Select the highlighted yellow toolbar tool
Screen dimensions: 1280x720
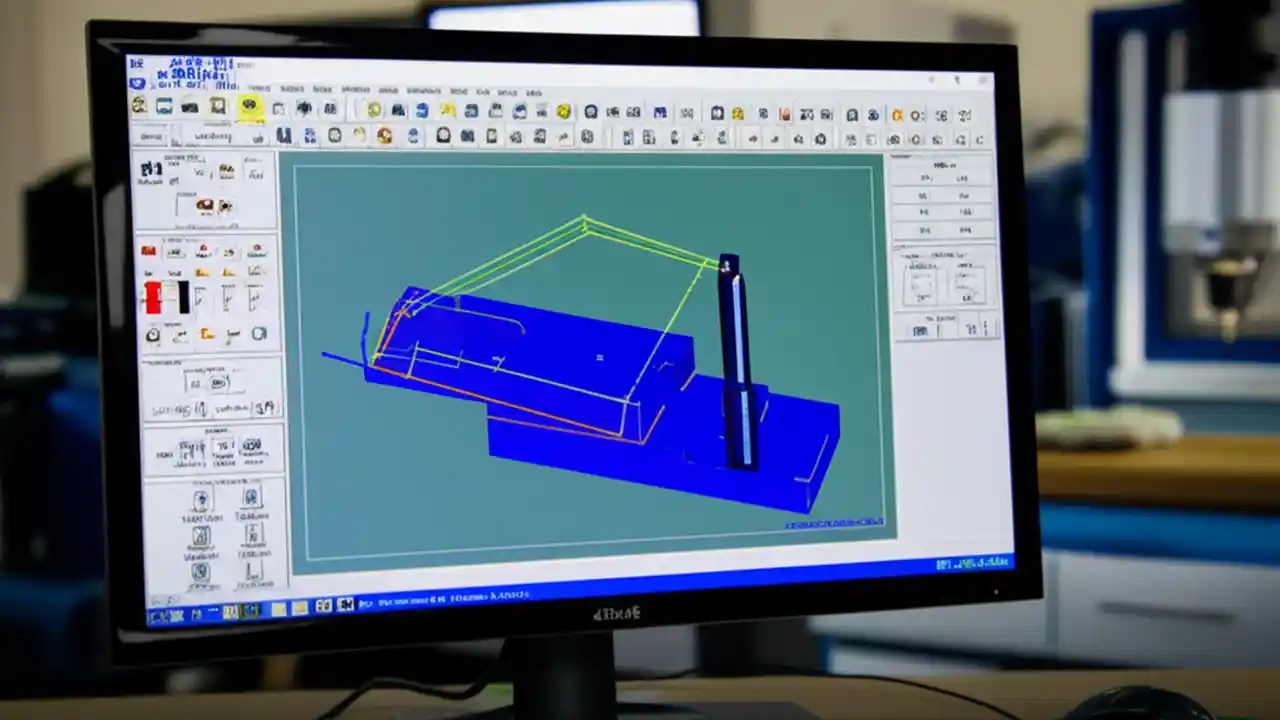click(249, 107)
